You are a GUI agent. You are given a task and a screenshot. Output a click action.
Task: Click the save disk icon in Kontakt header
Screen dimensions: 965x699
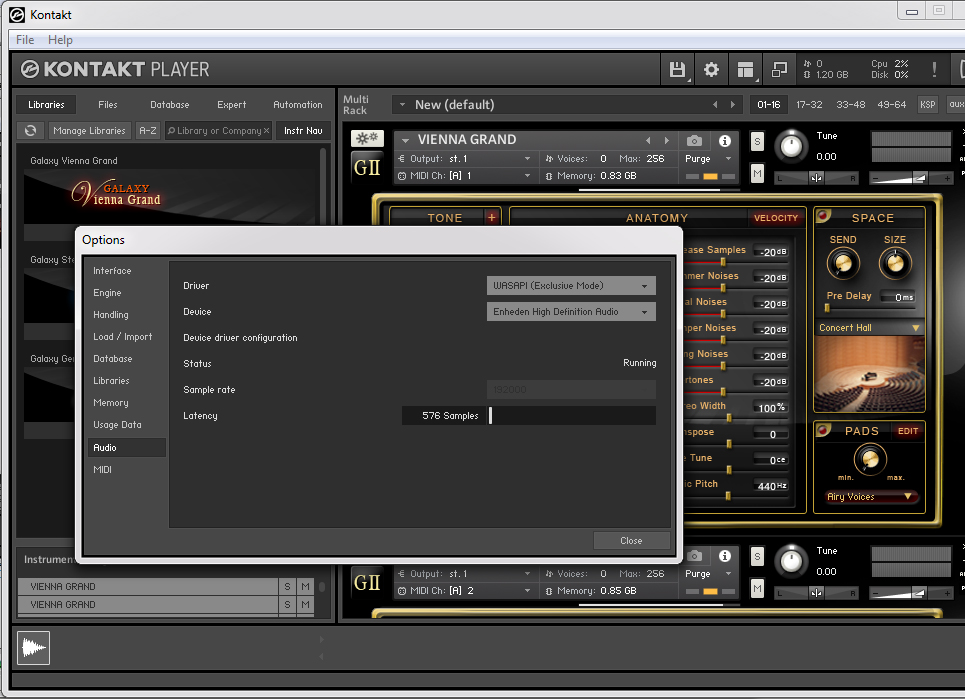(x=677, y=70)
